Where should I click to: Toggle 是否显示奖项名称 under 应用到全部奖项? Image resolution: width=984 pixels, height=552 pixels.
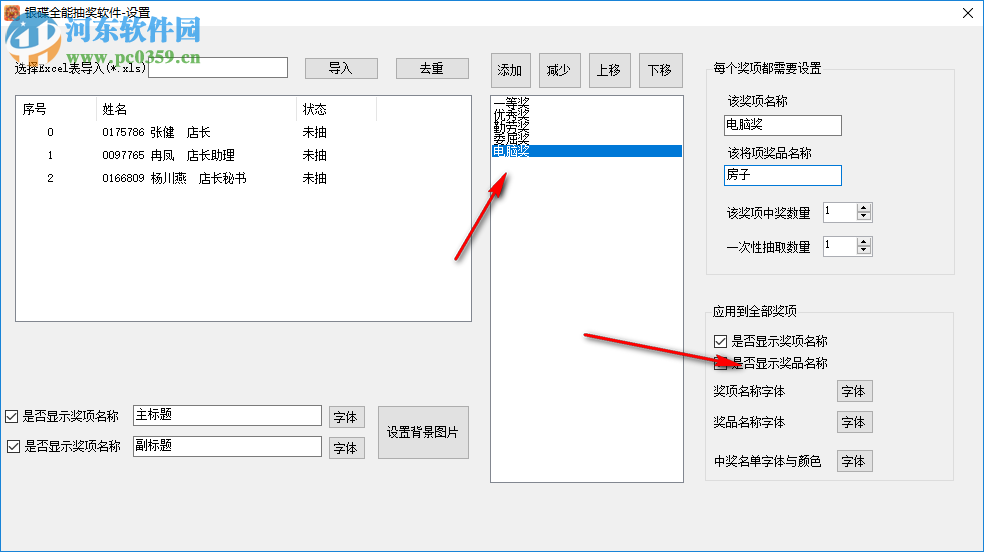pyautogui.click(x=720, y=341)
